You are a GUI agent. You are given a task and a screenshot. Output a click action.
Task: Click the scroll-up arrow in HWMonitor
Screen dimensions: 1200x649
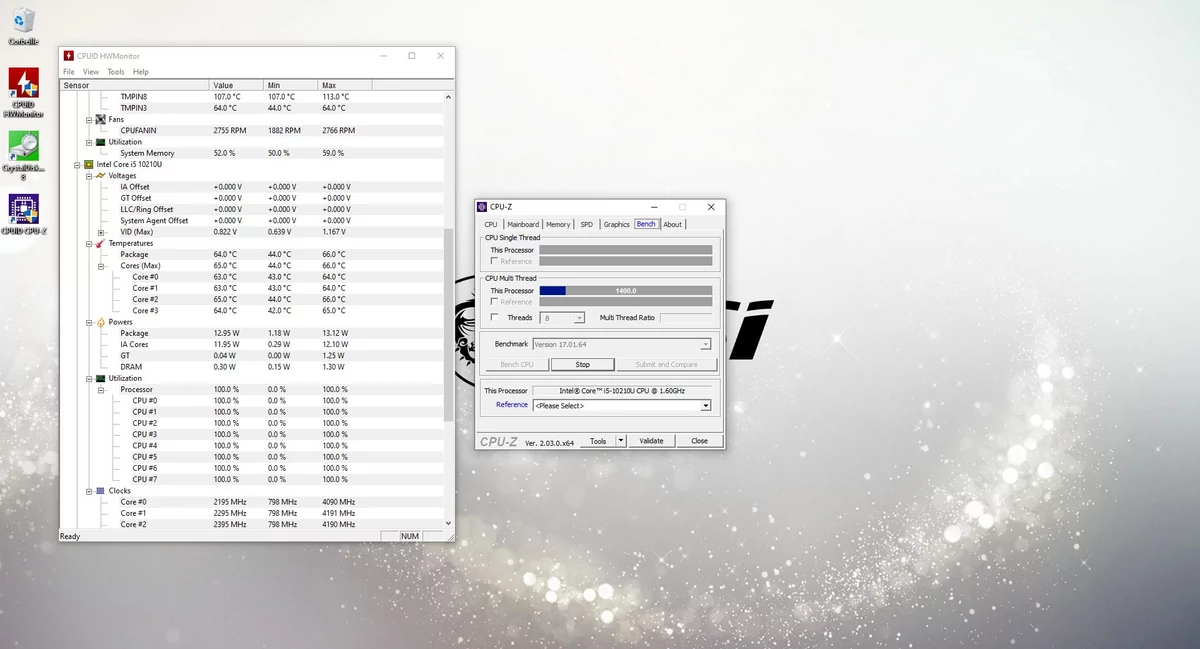pyautogui.click(x=449, y=97)
